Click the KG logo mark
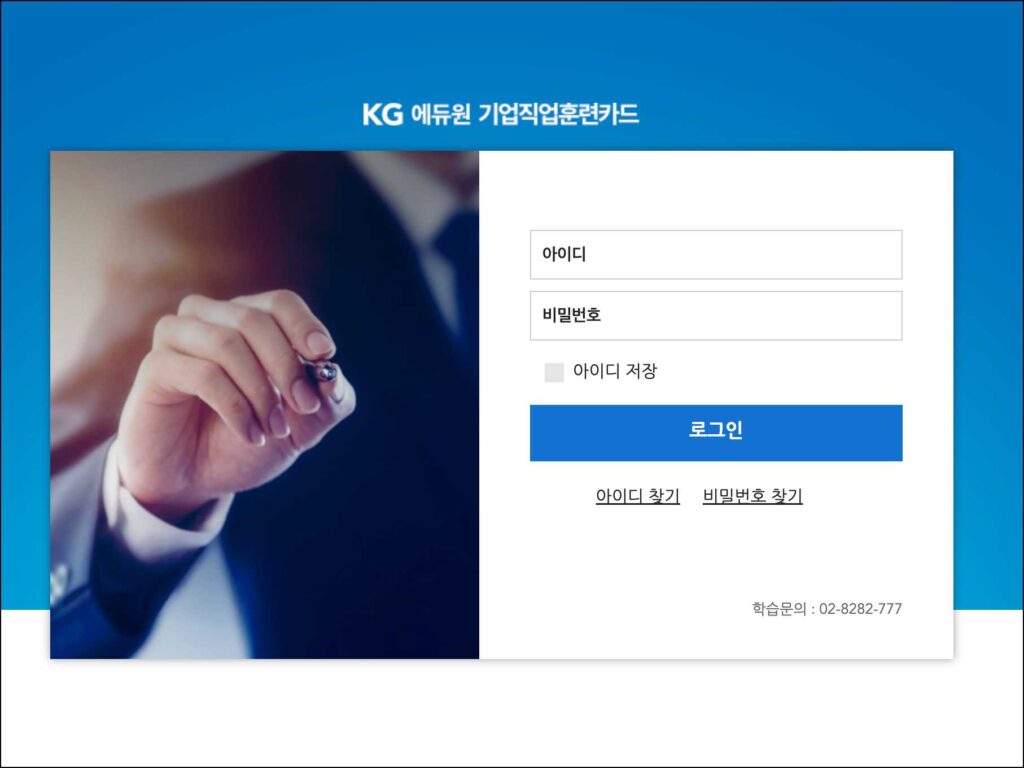 [x=383, y=114]
